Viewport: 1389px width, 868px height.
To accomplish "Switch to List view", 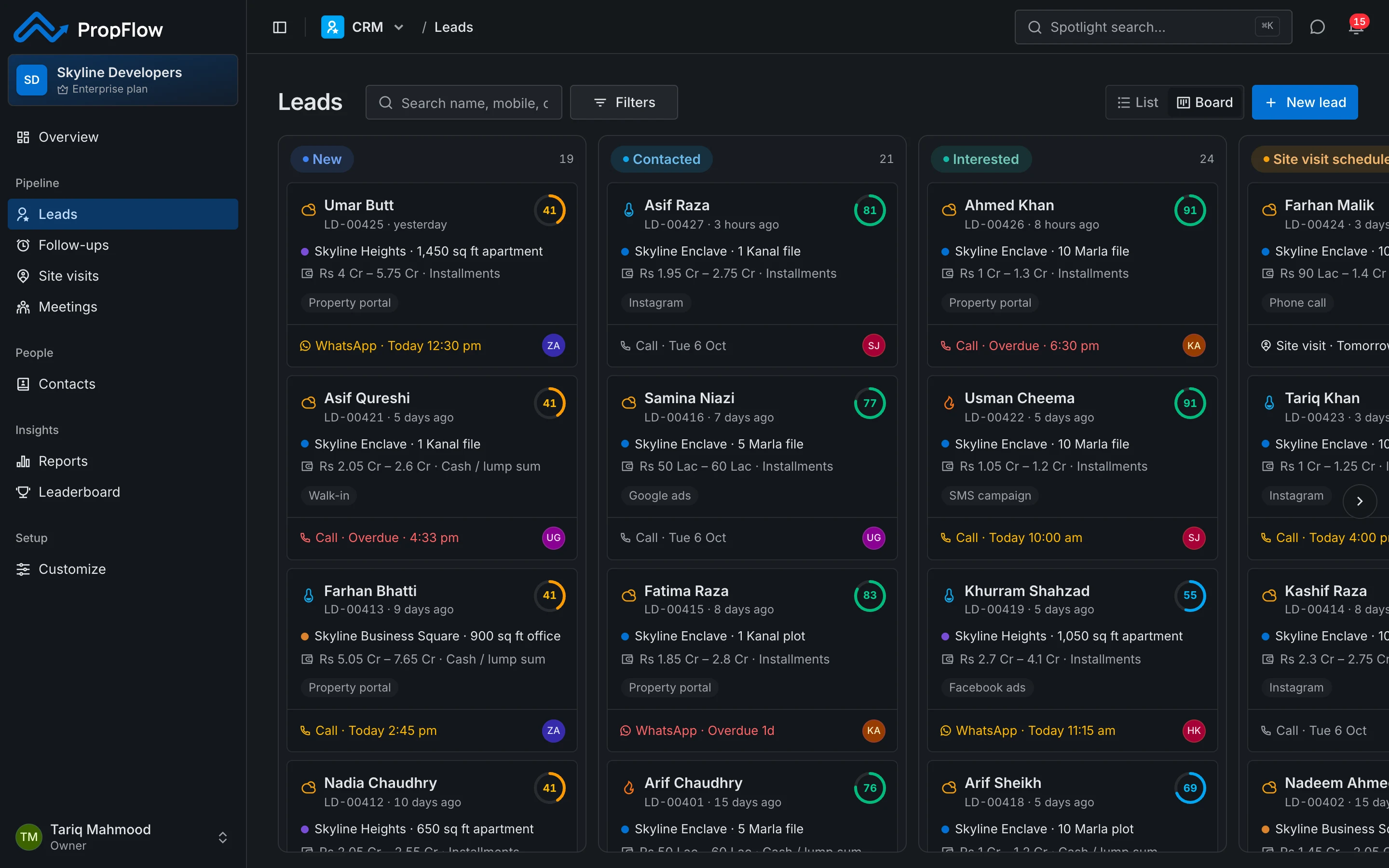I will click(x=1138, y=102).
